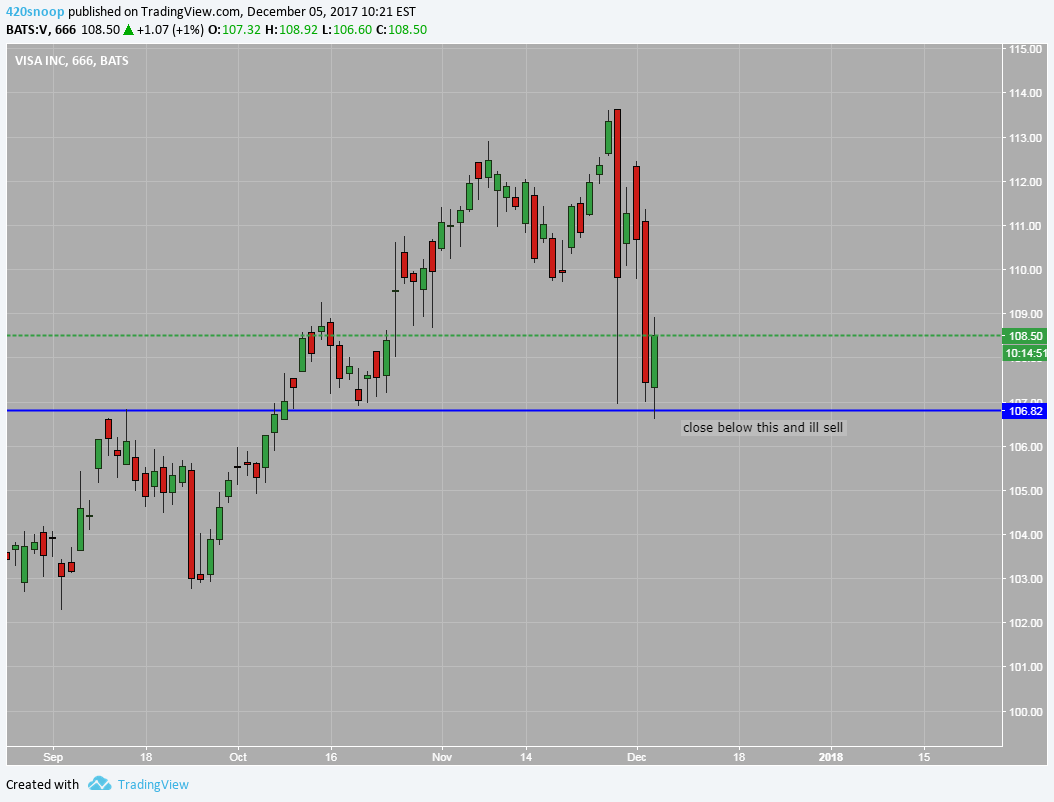Click the 16 date axis label
The height and width of the screenshot is (802, 1054).
[x=331, y=757]
